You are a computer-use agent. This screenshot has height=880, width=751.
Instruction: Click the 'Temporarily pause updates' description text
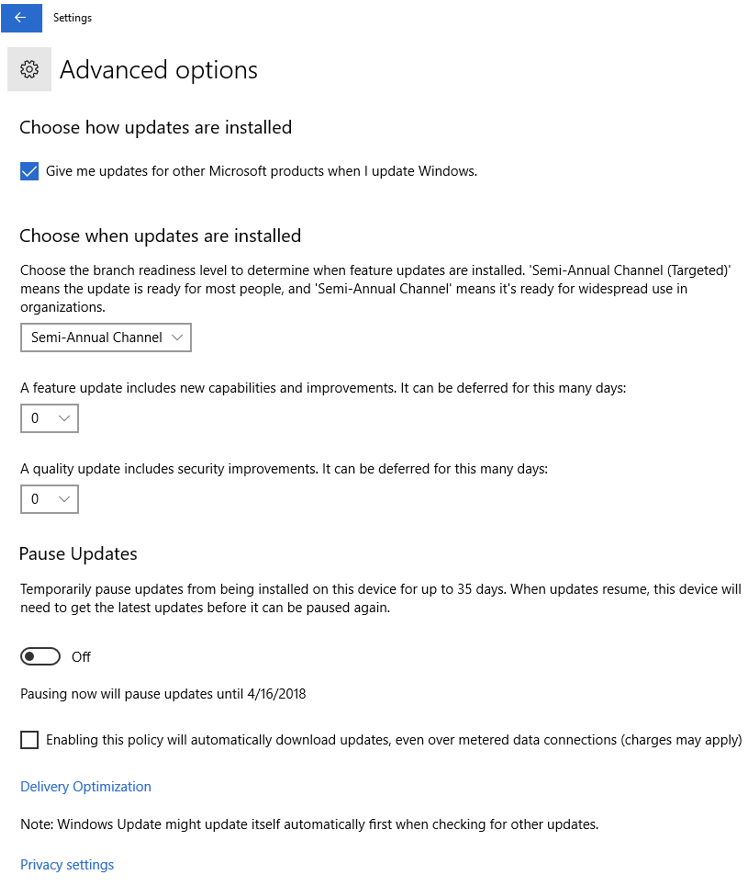(380, 599)
